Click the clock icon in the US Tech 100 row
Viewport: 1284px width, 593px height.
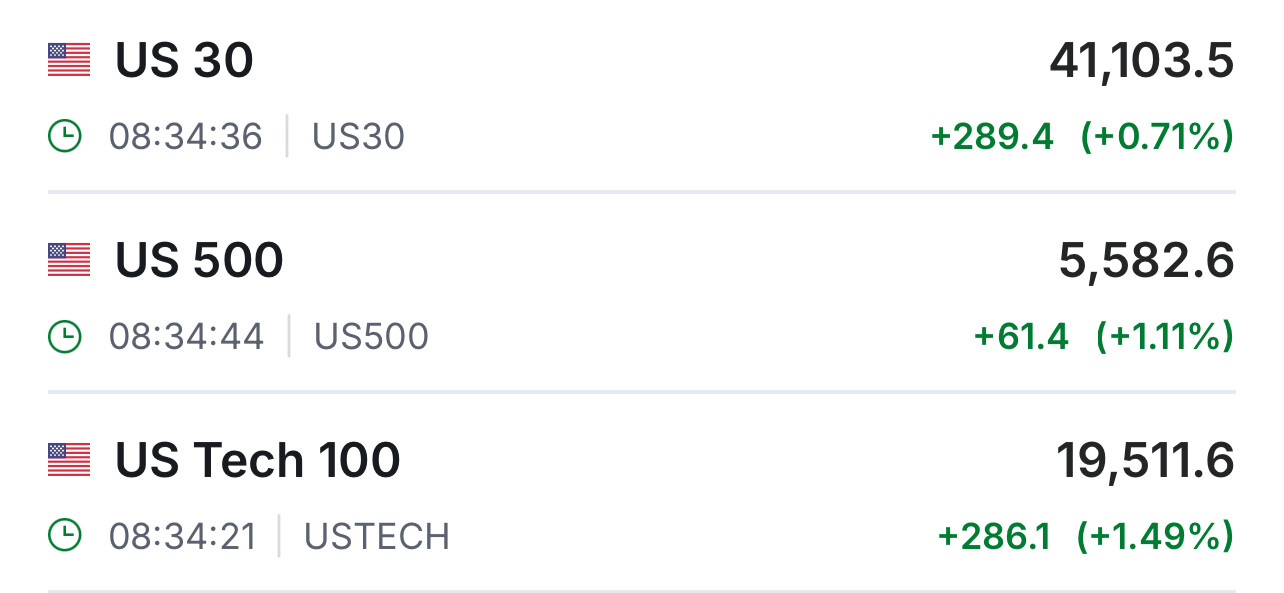click(65, 537)
